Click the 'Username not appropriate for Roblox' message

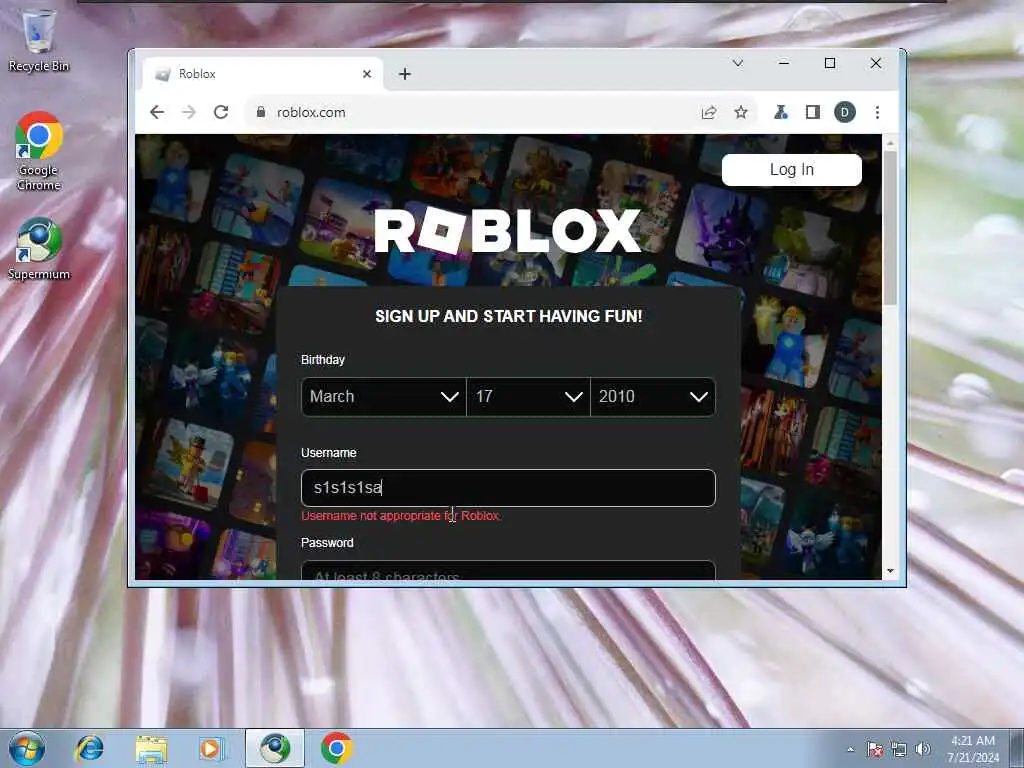[400, 516]
